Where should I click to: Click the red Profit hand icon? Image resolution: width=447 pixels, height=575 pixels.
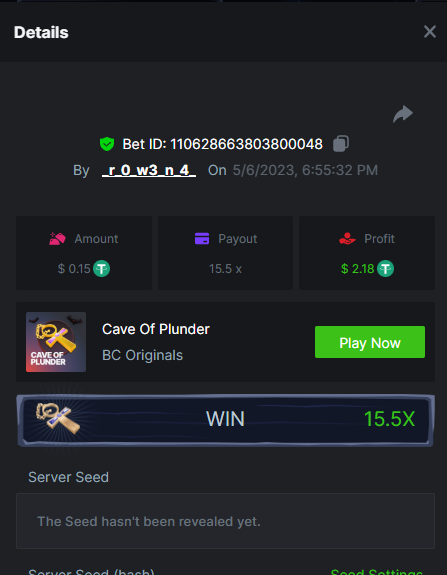[347, 239]
